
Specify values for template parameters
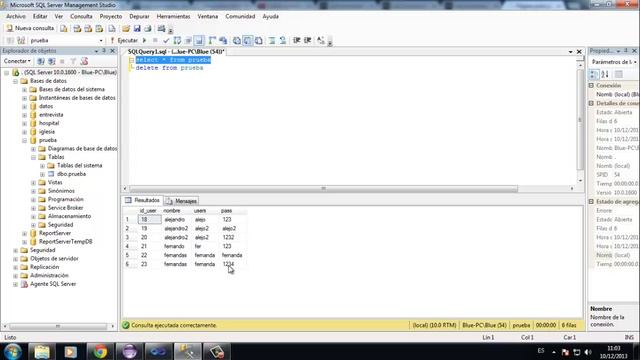click(x=321, y=40)
